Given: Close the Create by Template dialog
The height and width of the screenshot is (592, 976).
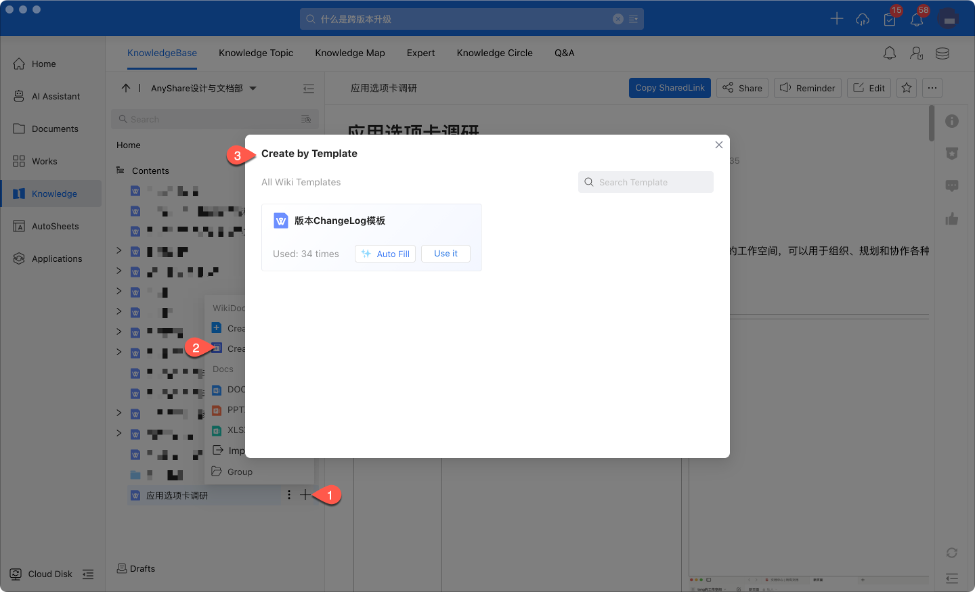Looking at the screenshot, I should coord(718,145).
